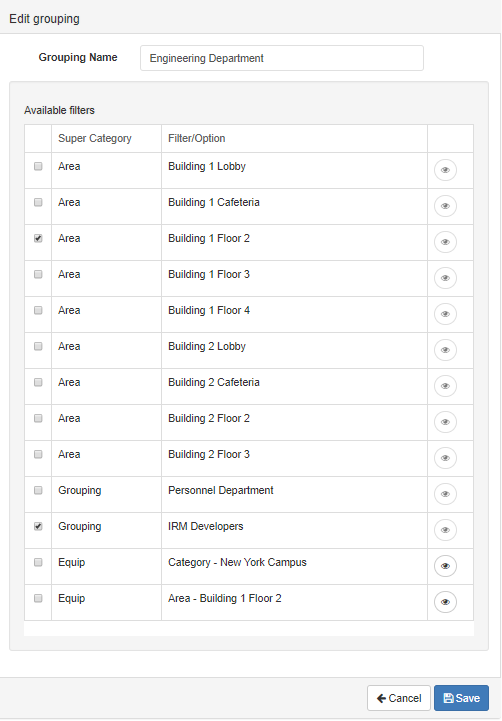View IRM Developers grouping eye icon
Screen dimensions: 502x721
(x=445, y=530)
